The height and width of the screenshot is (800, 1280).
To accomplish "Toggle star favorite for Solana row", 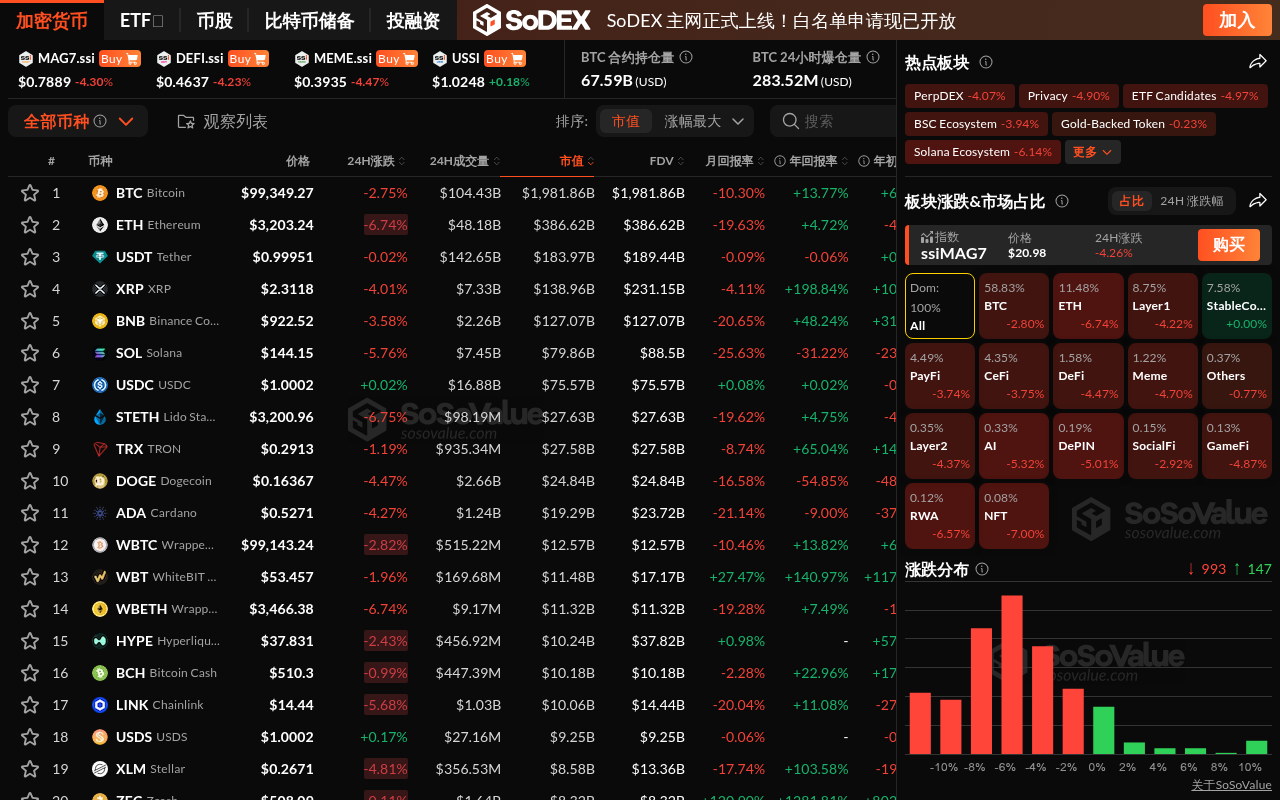I will [x=30, y=353].
